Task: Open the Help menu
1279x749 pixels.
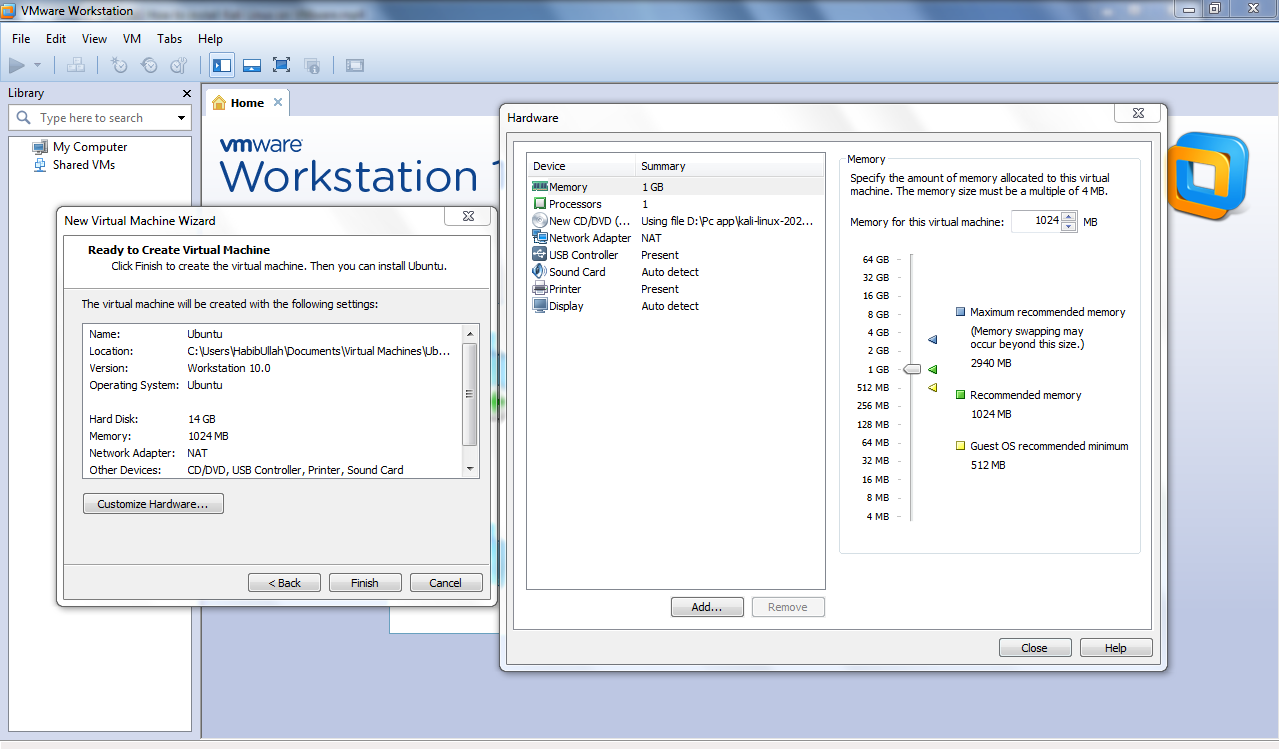Action: [x=211, y=39]
